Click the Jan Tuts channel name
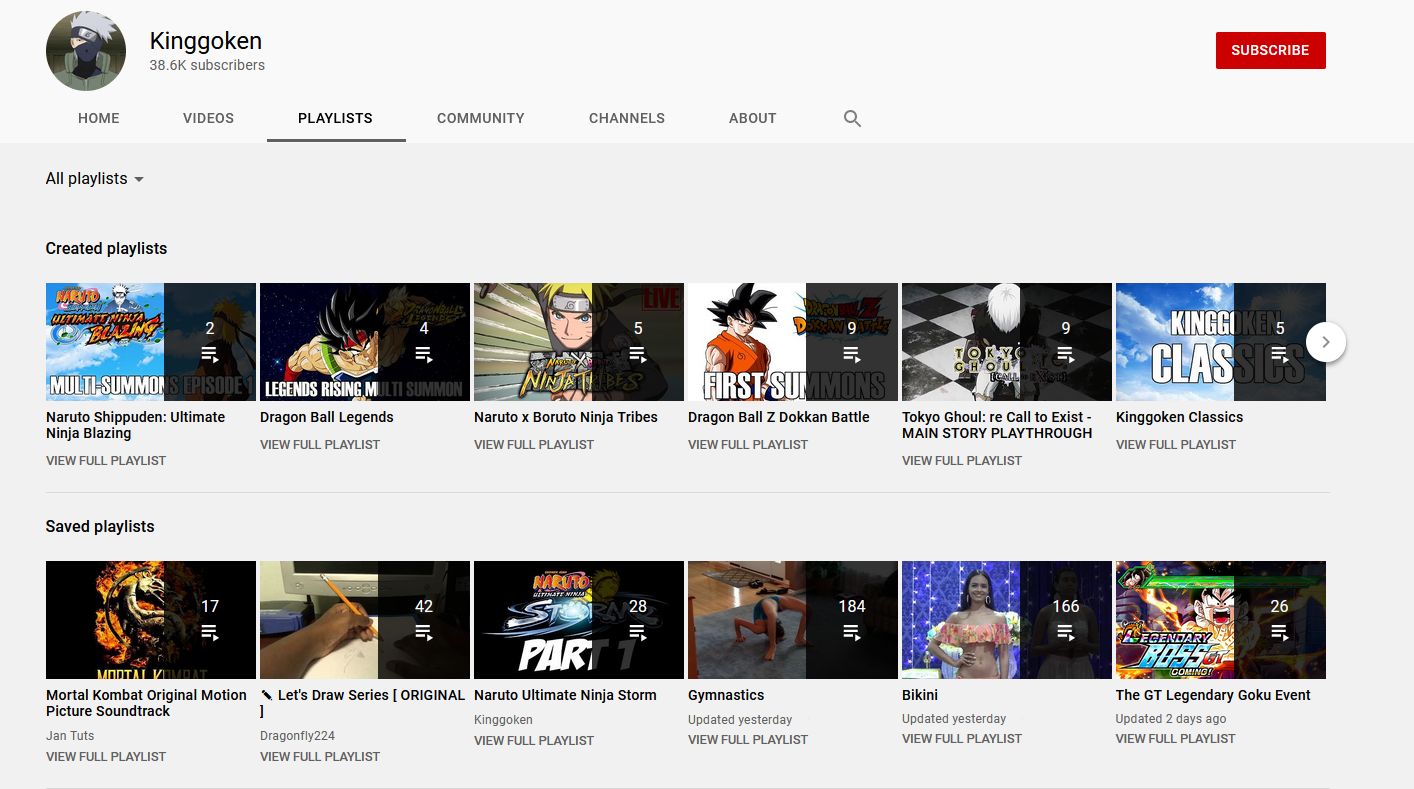The height and width of the screenshot is (789, 1414). point(70,736)
